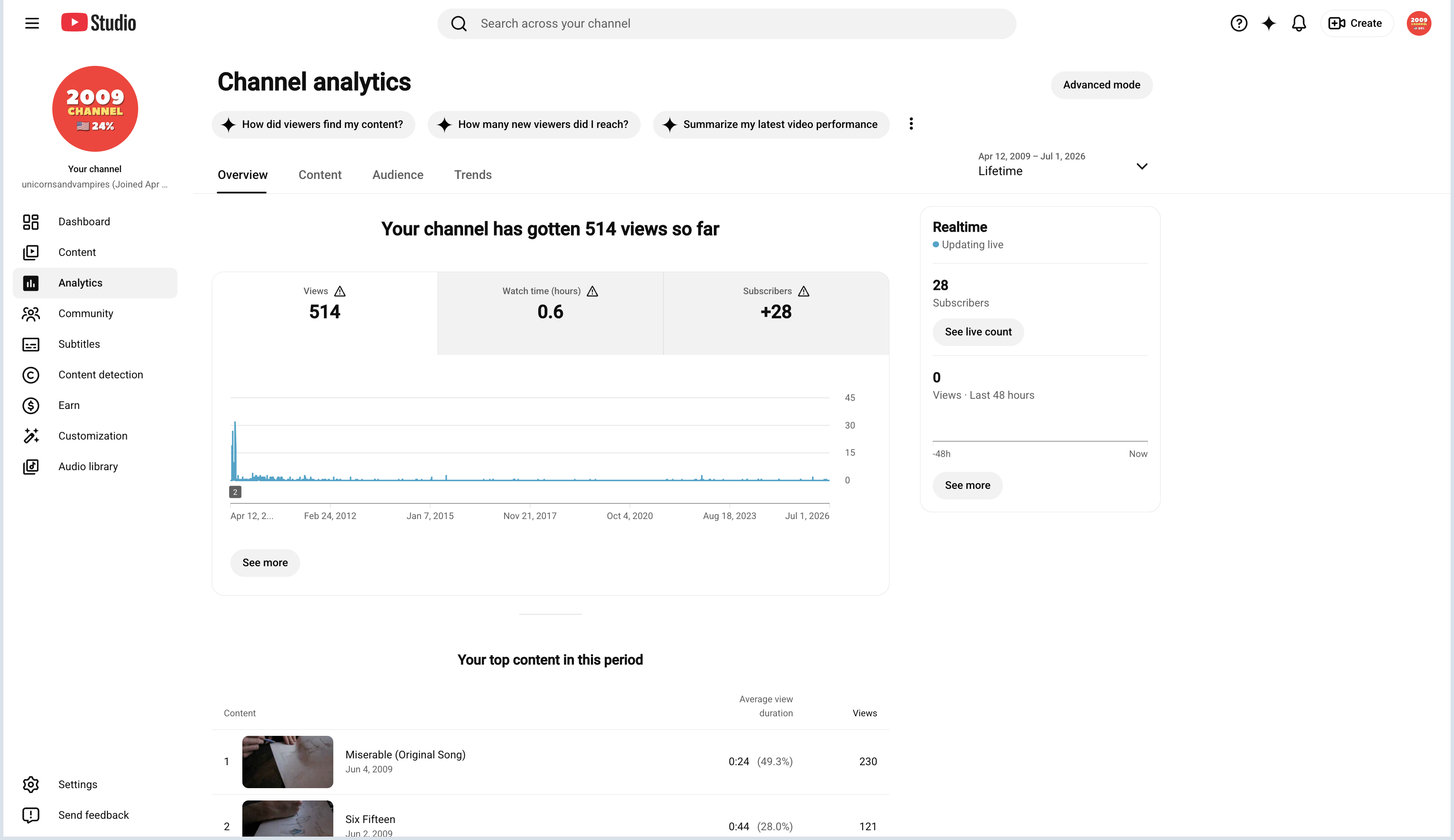
Task: Open notifications bell icon
Action: 1299,23
